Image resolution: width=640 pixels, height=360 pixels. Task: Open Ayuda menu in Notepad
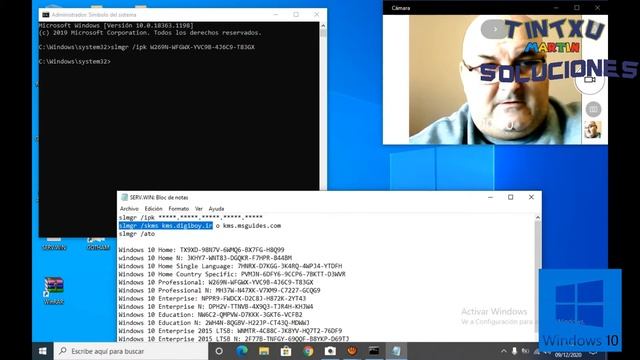[216, 209]
